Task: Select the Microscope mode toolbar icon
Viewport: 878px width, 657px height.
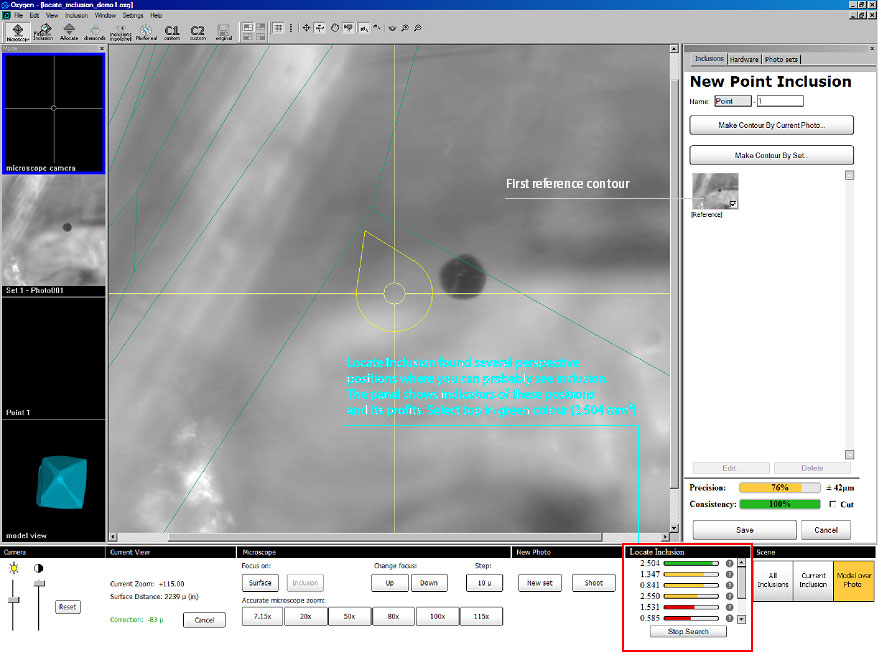Action: coord(18,31)
